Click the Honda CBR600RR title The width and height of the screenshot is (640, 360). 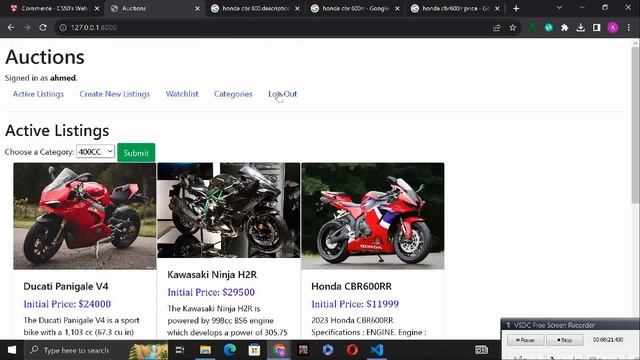(x=351, y=286)
